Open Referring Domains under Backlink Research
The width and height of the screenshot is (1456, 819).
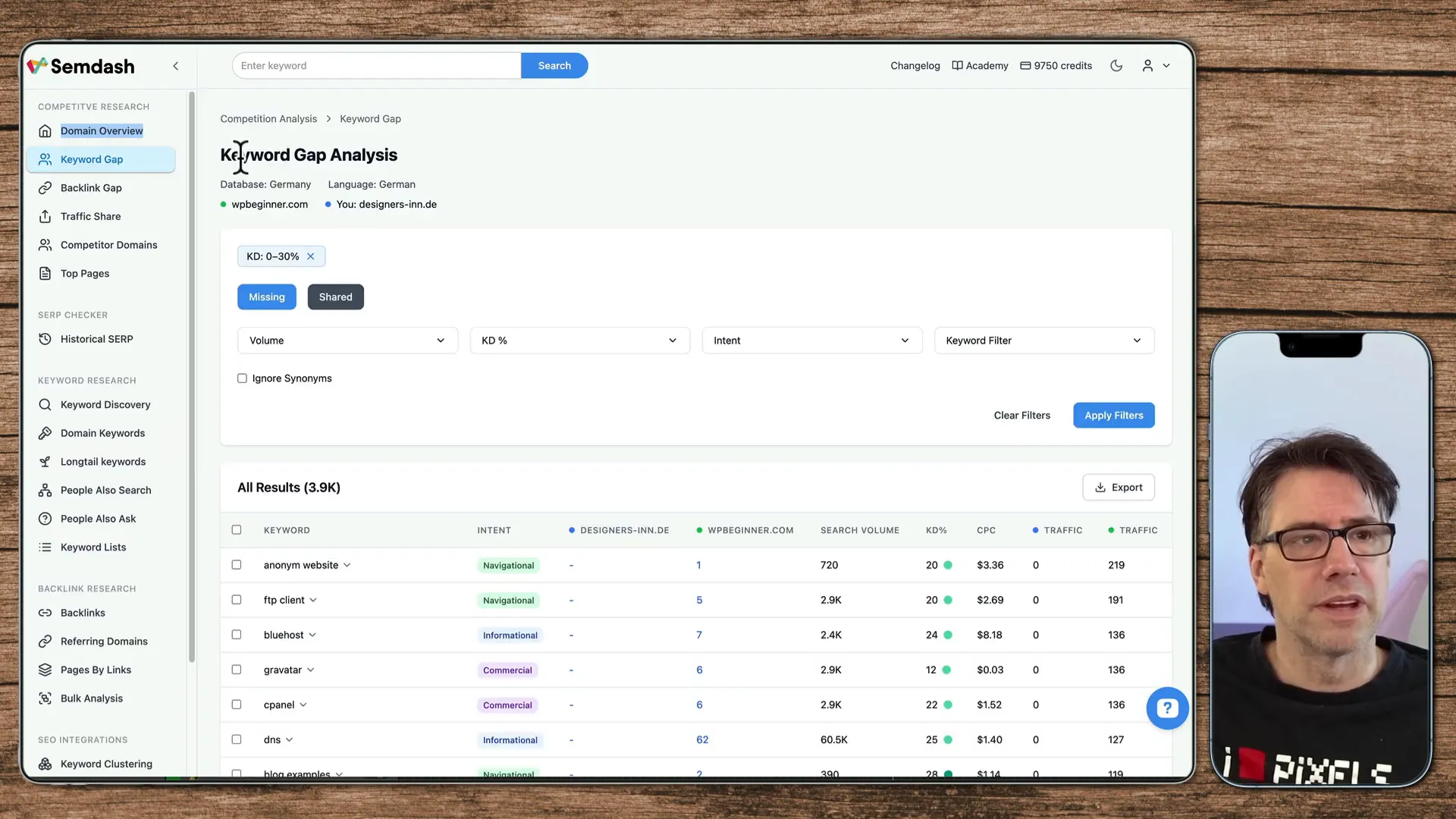[x=104, y=641]
